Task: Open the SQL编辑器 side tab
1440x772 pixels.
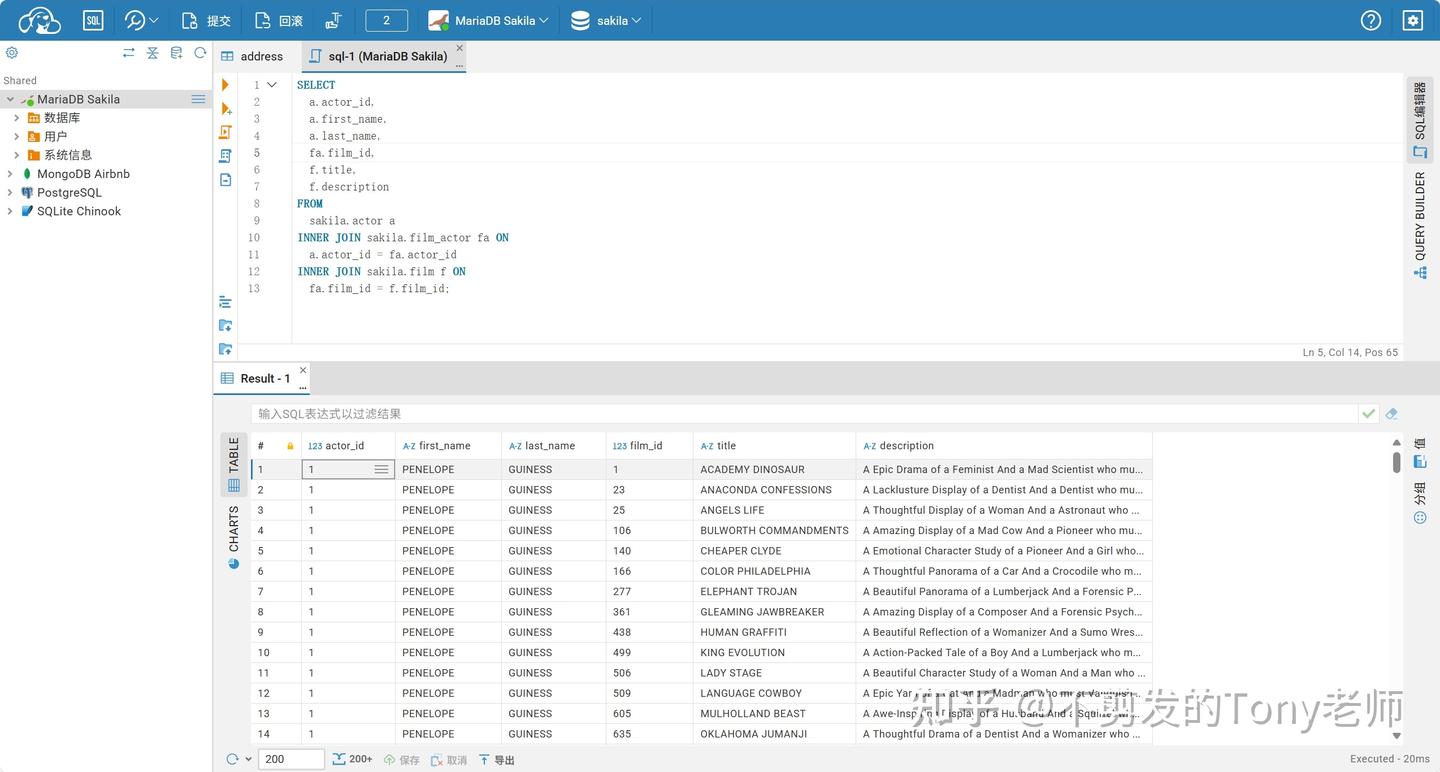Action: (x=1419, y=120)
